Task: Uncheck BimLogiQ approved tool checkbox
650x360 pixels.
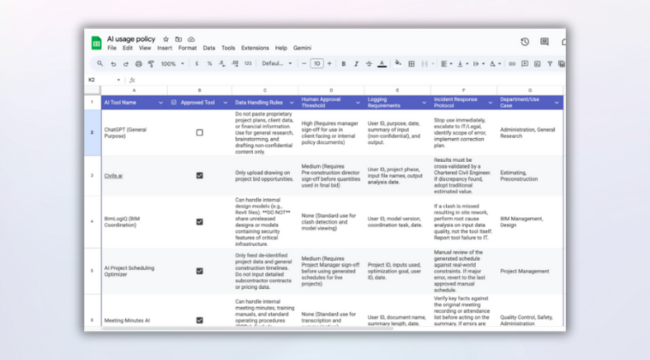Action: coord(199,222)
